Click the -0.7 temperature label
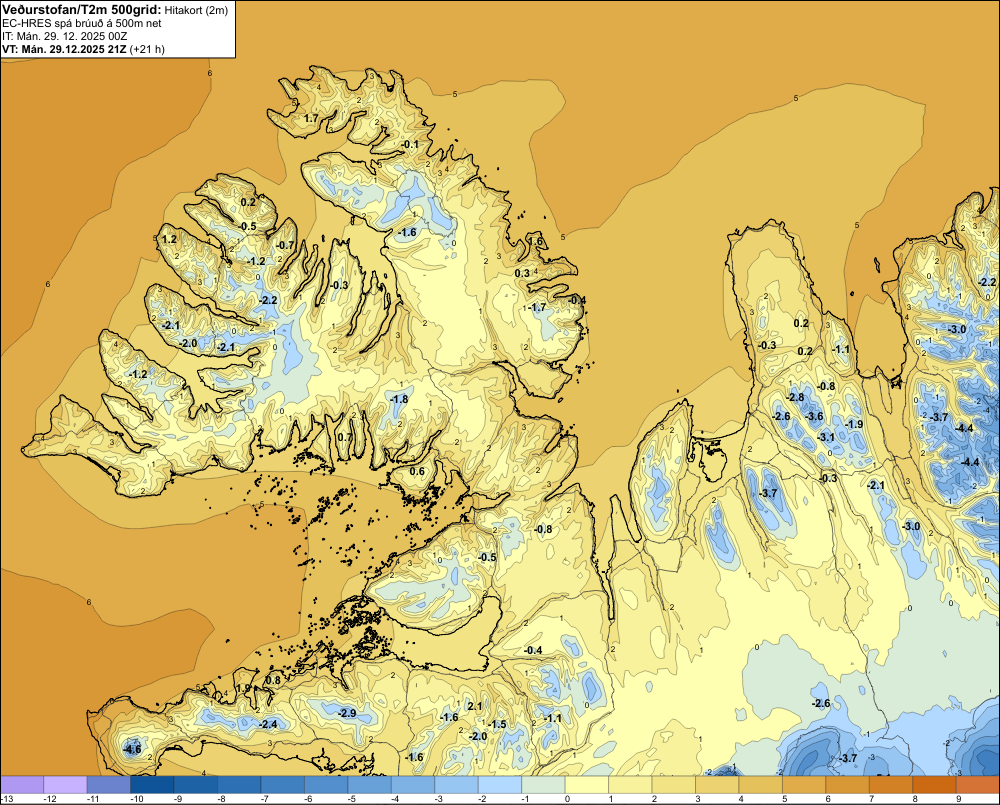 click(x=286, y=245)
